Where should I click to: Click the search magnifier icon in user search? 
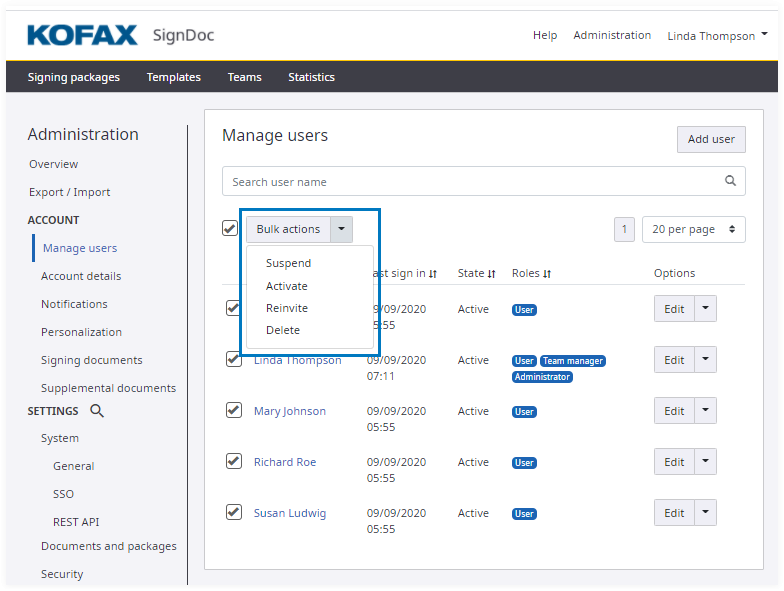(x=730, y=181)
